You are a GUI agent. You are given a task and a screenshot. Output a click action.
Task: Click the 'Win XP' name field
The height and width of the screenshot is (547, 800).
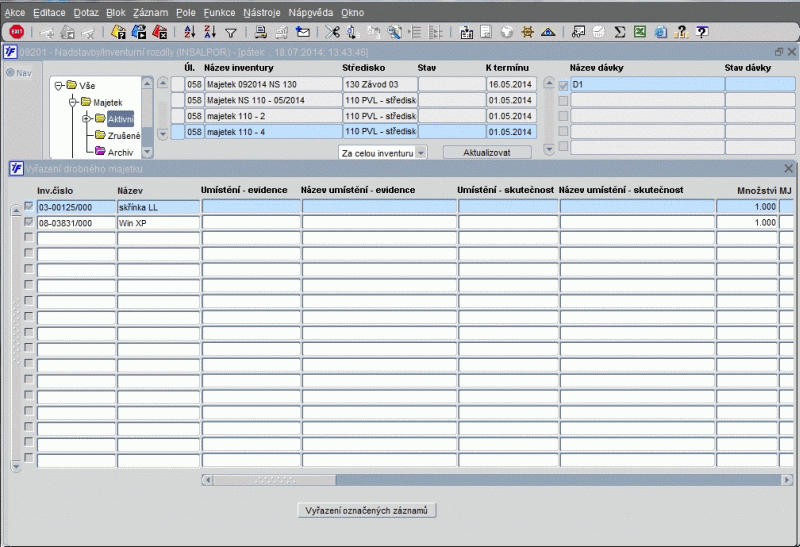(158, 223)
